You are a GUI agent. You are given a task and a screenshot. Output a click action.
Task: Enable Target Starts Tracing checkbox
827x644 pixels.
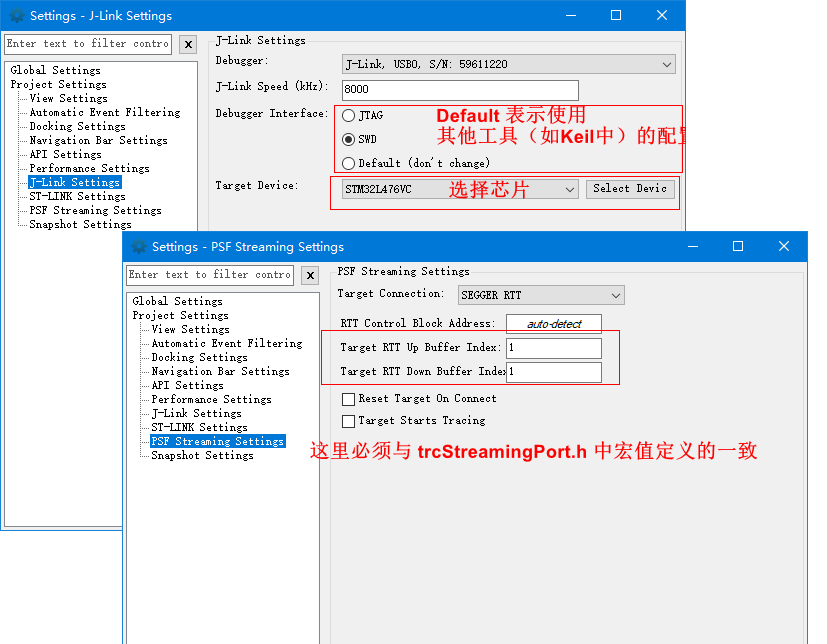[x=348, y=421]
